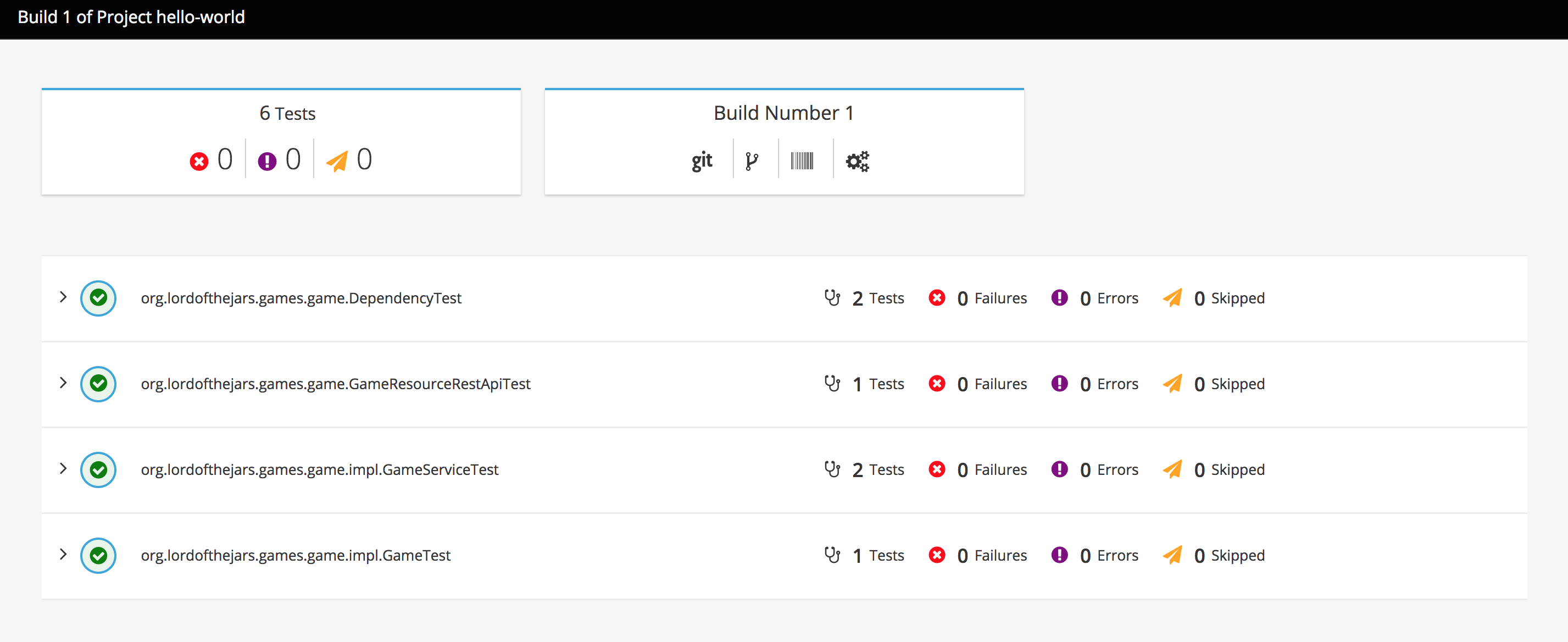Click the orange skipped icon on DependencyTest row
This screenshot has height=642, width=1568.
click(1172, 298)
